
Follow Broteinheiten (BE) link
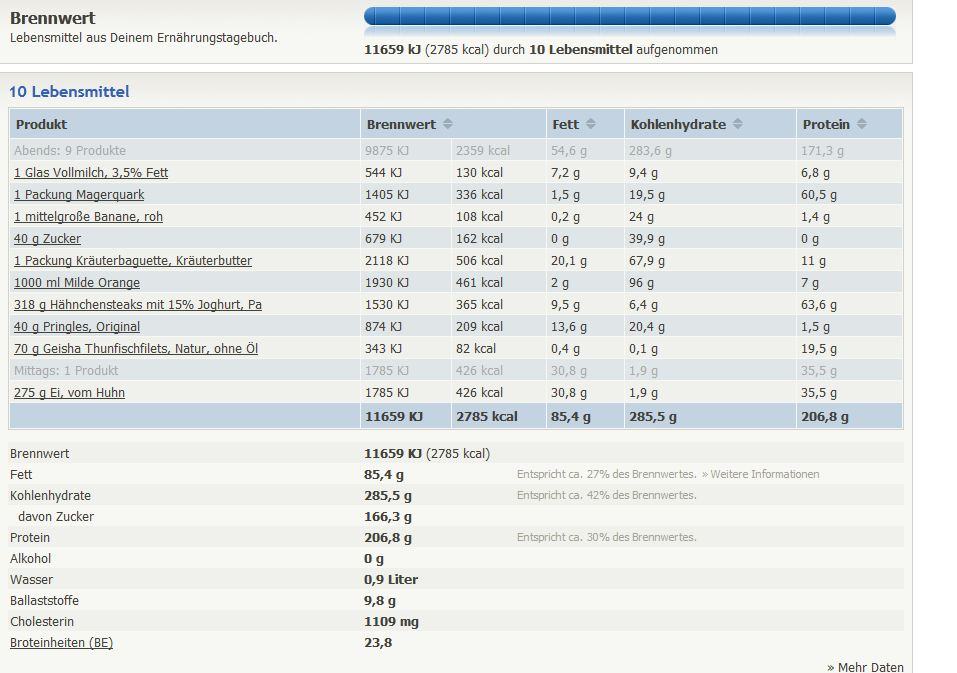(62, 642)
